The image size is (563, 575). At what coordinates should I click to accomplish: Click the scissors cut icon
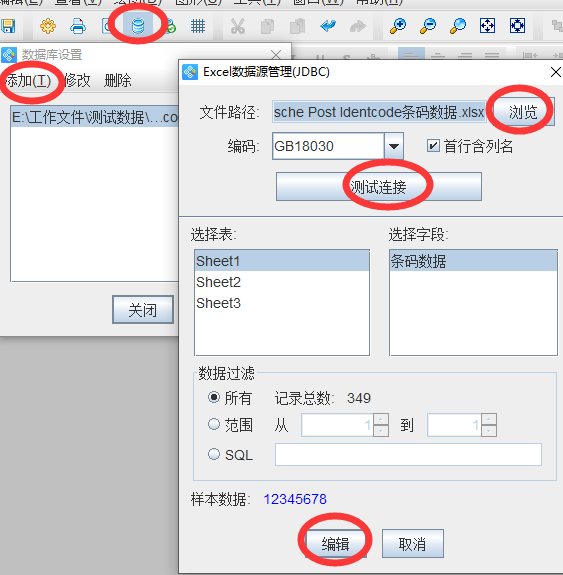pyautogui.click(x=238, y=26)
